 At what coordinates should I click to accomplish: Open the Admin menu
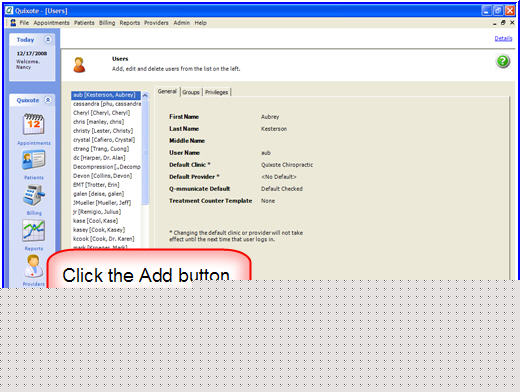pos(182,23)
